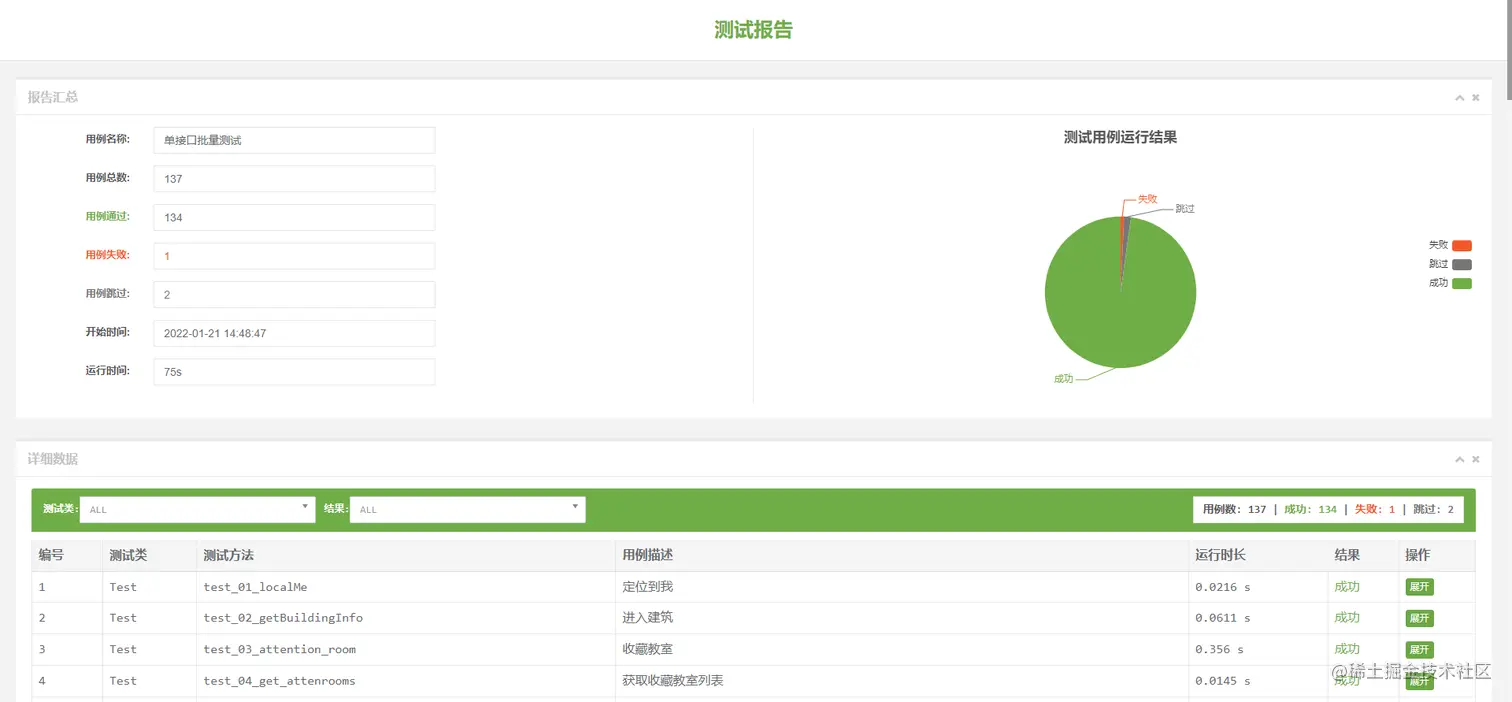
Task: Click the page vertical scrollbar
Action: click(1507, 52)
